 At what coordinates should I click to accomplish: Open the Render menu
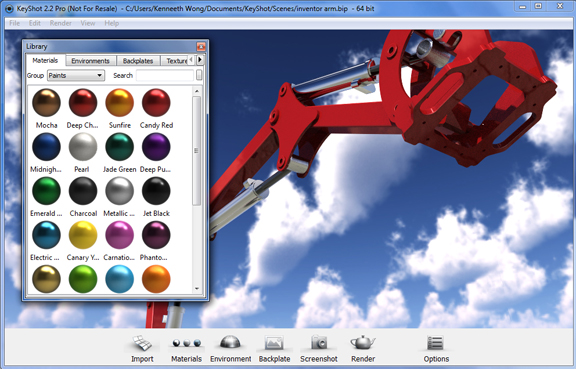(61, 23)
